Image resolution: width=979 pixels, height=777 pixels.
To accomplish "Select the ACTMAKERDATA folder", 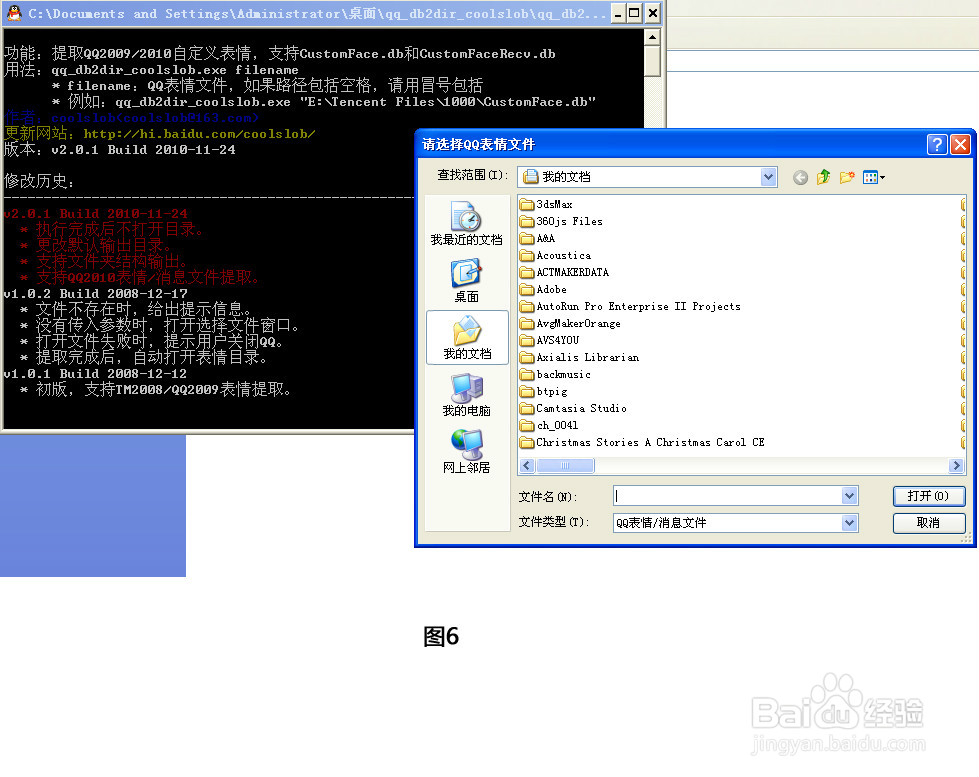I will coord(564,272).
